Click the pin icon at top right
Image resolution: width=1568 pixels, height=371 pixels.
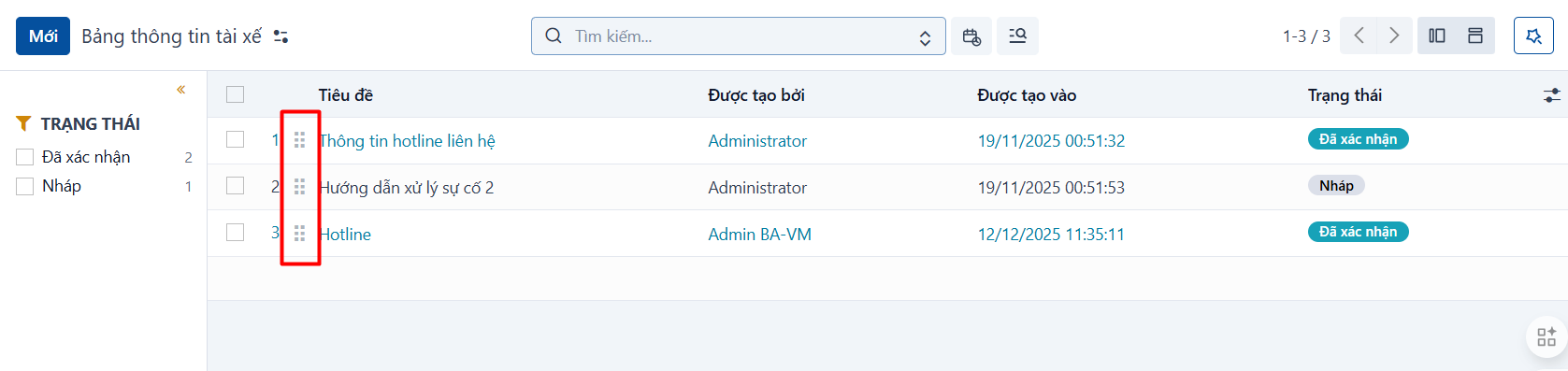click(1533, 36)
